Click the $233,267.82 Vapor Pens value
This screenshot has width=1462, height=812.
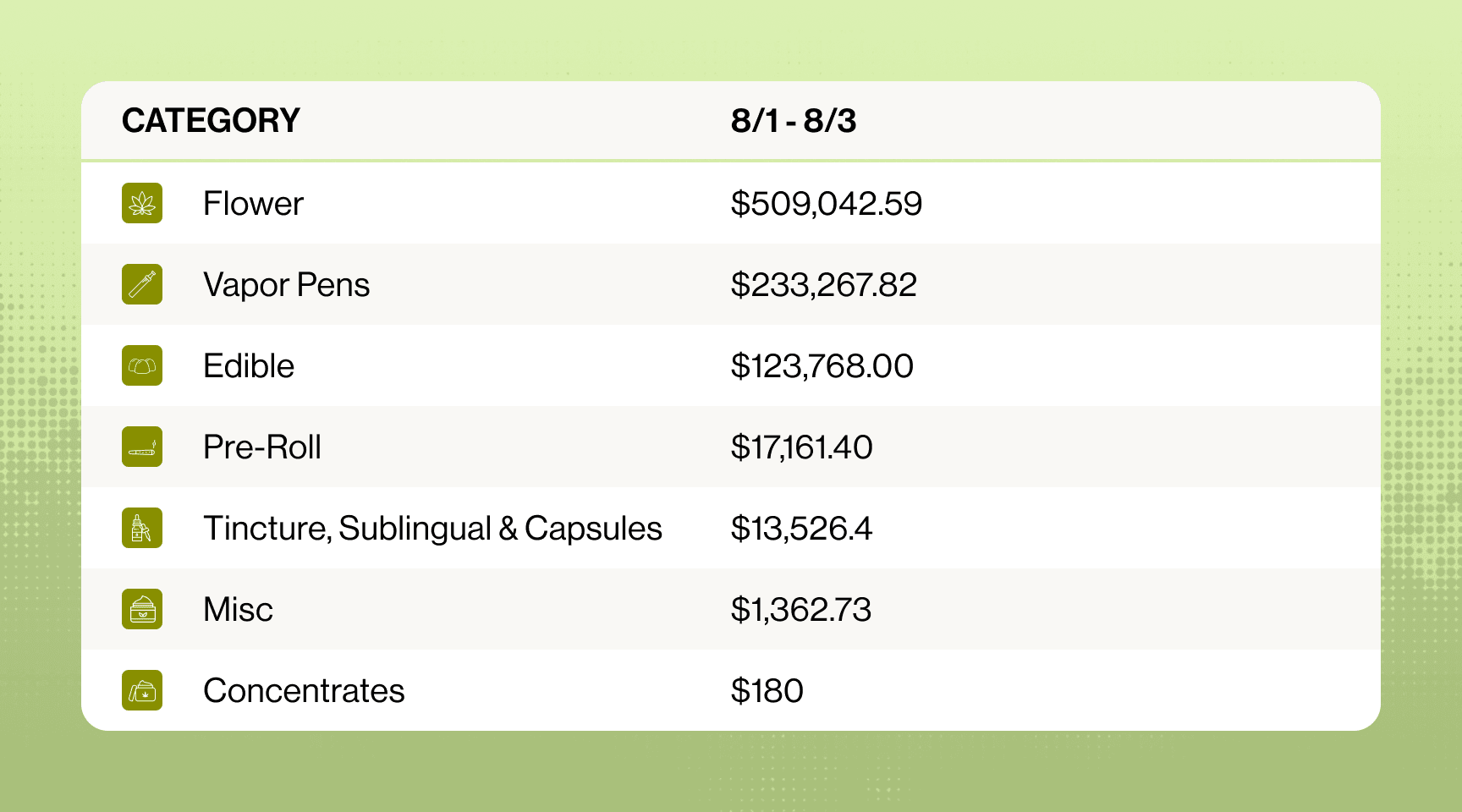(823, 285)
